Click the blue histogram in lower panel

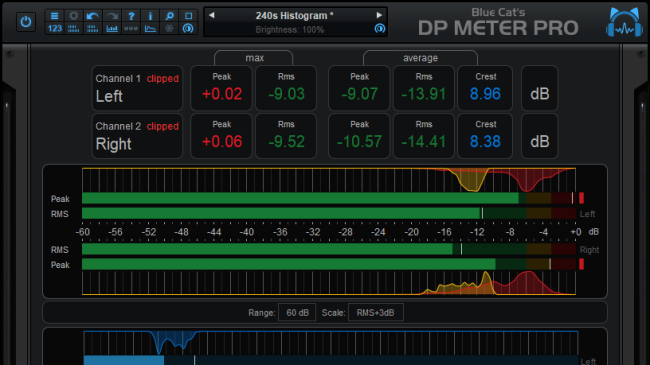(330, 343)
